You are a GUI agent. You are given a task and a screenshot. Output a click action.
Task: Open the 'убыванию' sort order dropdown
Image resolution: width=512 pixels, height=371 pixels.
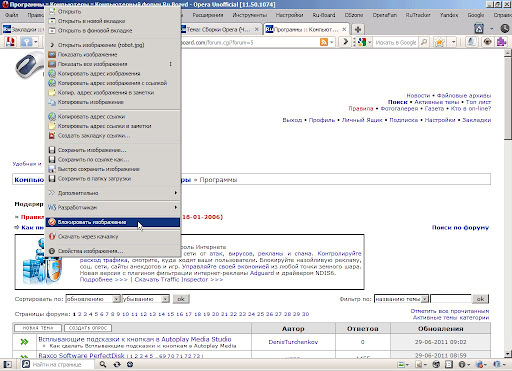point(146,299)
